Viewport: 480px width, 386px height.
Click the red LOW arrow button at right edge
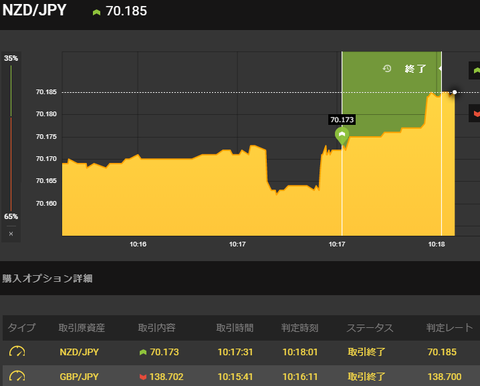pos(475,113)
